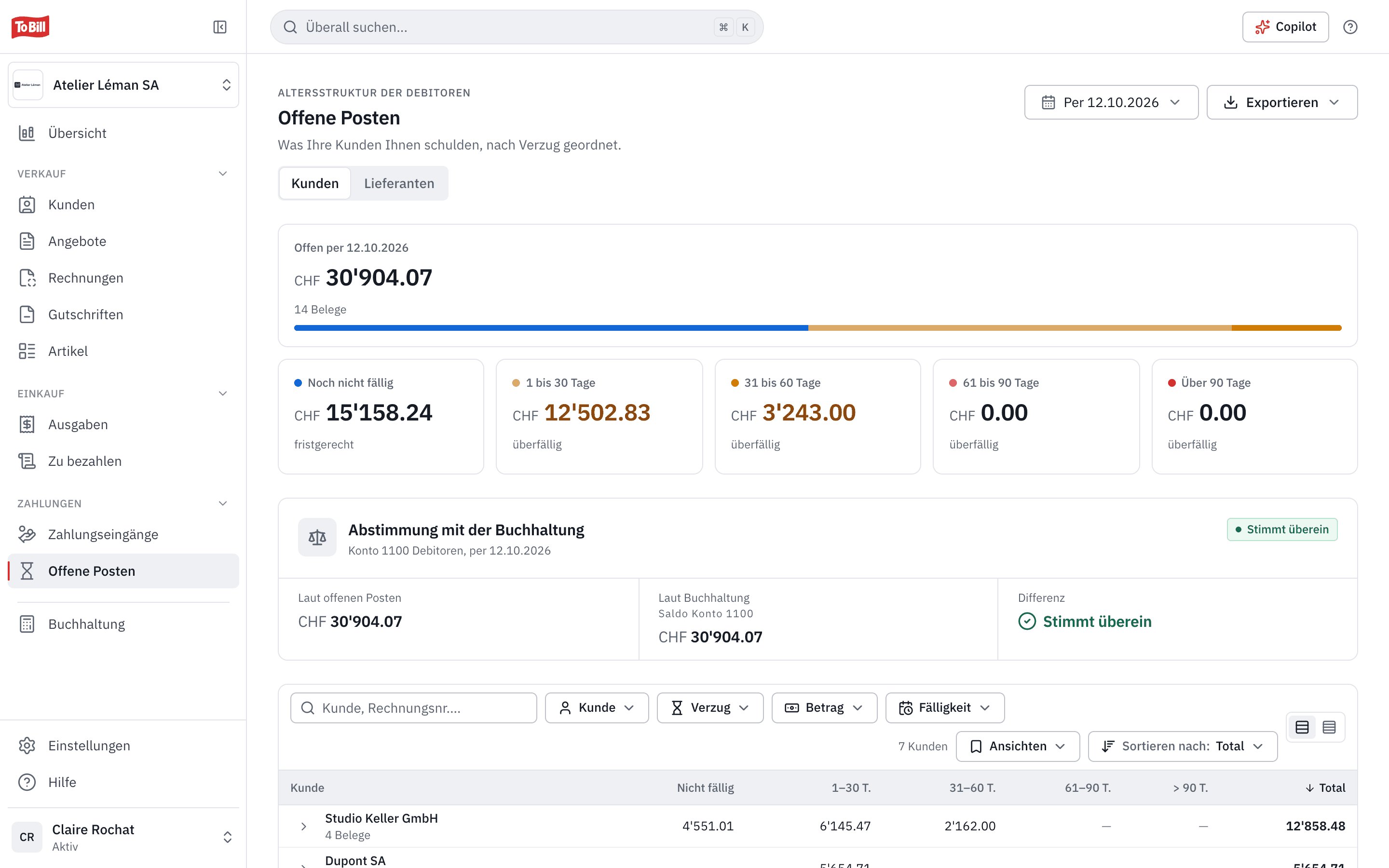Switch to the Lieferanten tab
The height and width of the screenshot is (868, 1389).
[x=399, y=183]
